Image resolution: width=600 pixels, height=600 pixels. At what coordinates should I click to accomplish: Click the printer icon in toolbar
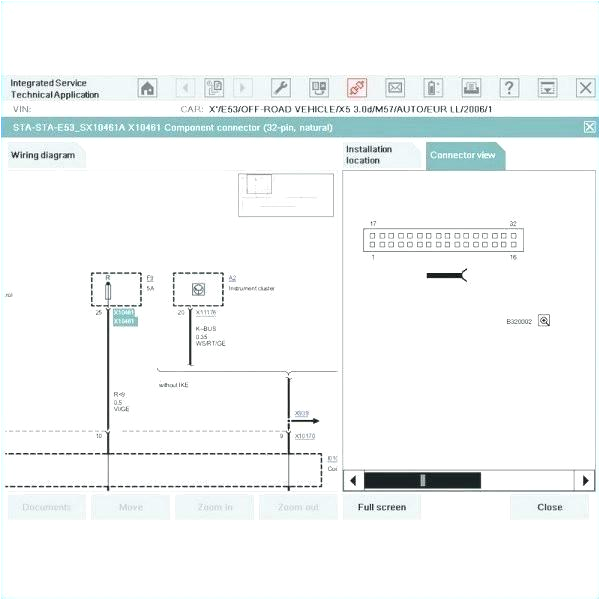coord(471,88)
